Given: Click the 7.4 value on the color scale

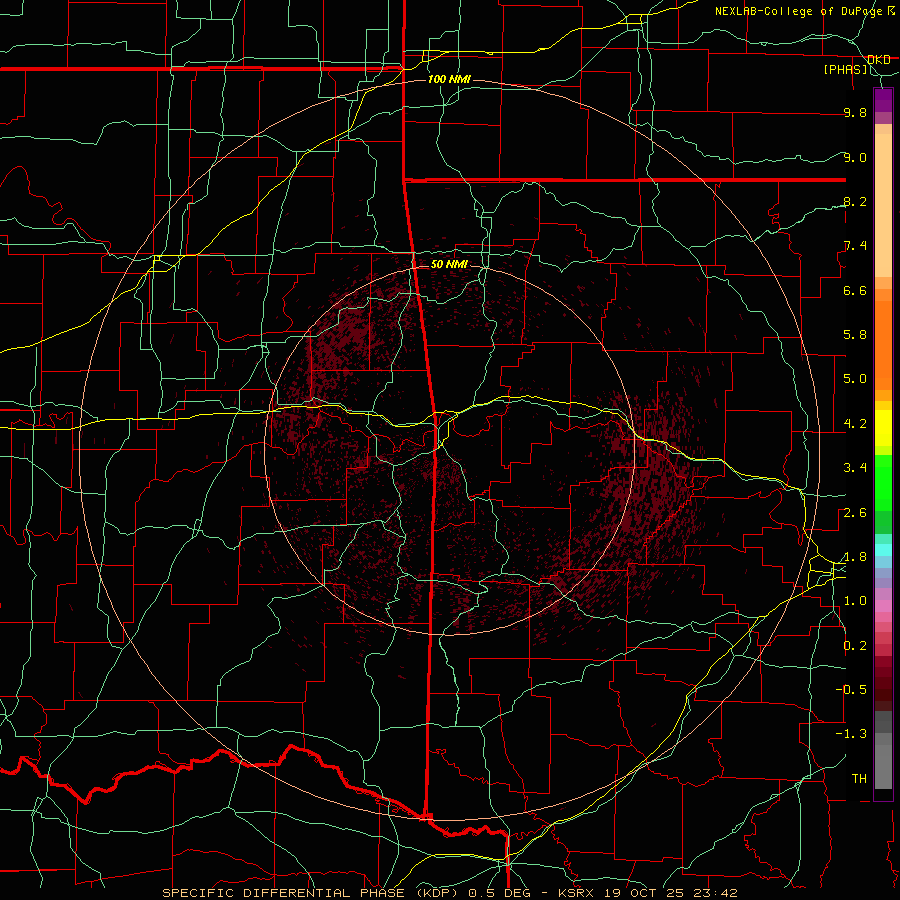Looking at the screenshot, I should [x=855, y=246].
